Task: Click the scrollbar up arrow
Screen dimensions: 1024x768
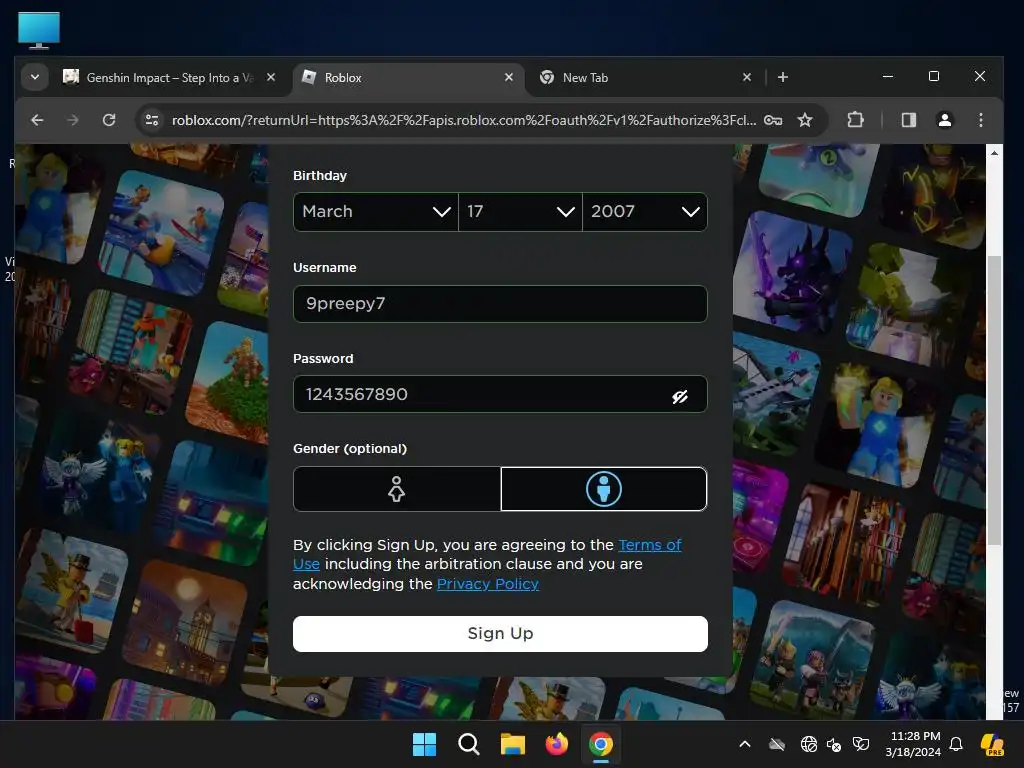Action: tap(994, 153)
